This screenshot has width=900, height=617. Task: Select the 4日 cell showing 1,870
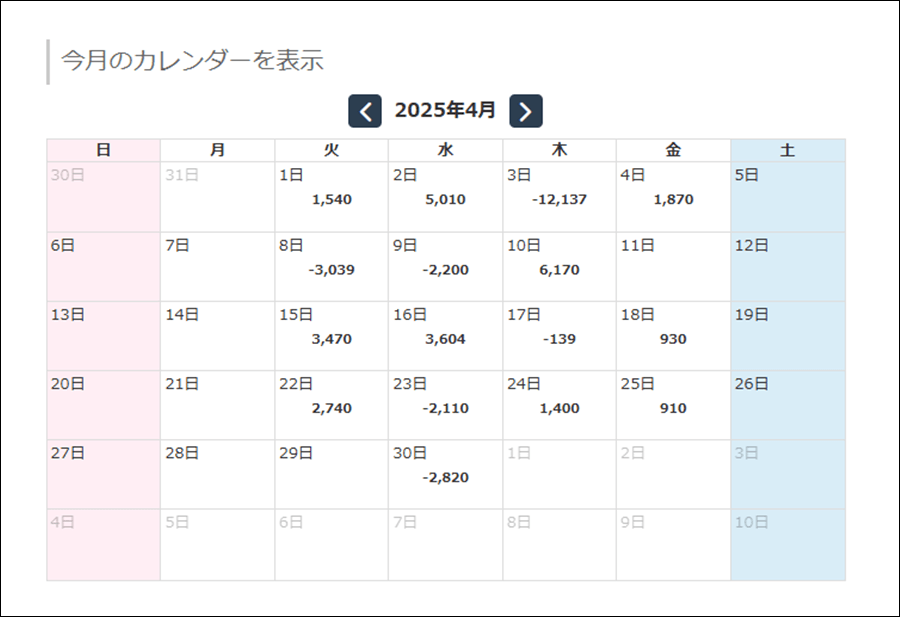pyautogui.click(x=673, y=197)
